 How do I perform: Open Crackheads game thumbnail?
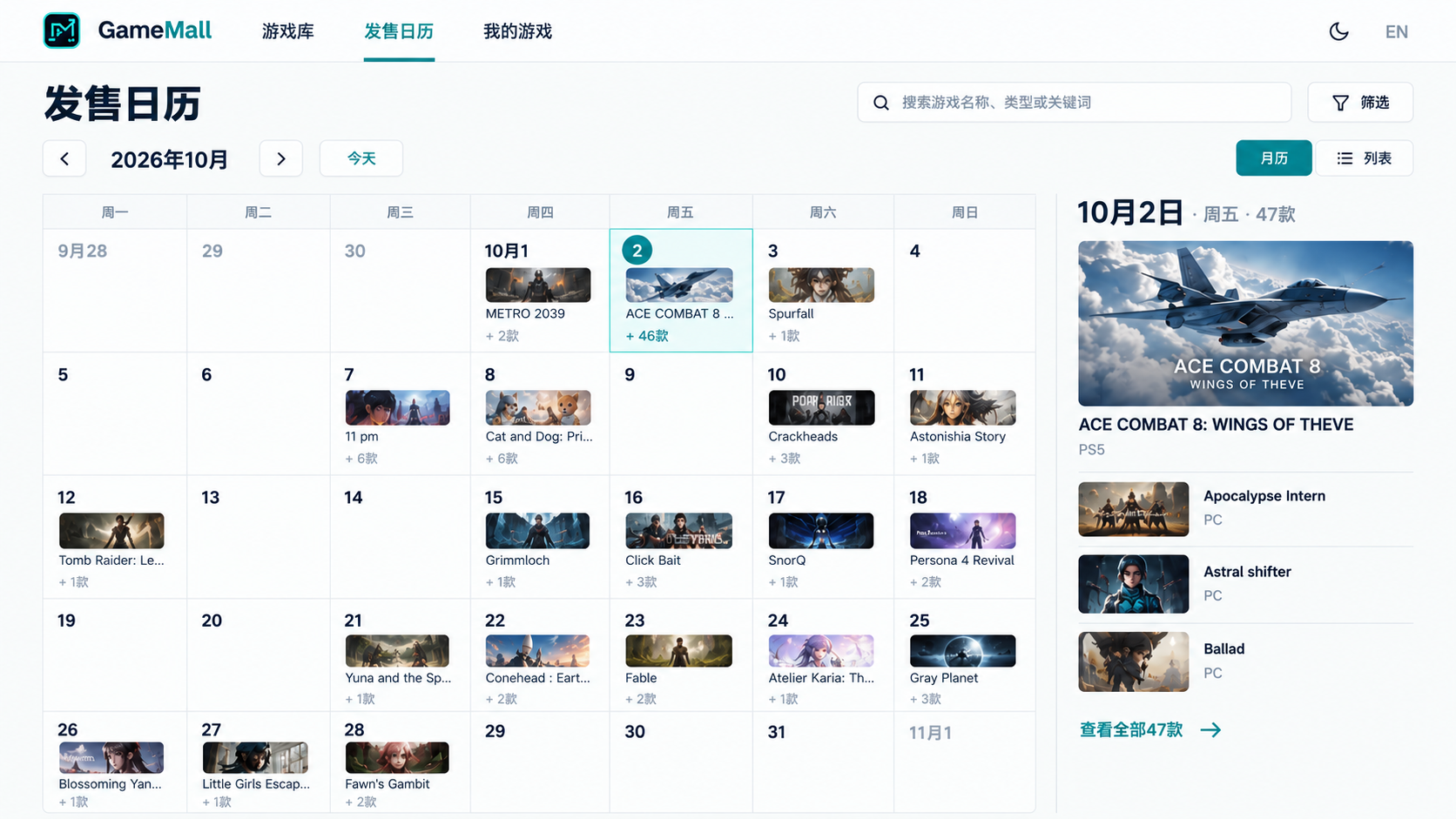coord(821,407)
